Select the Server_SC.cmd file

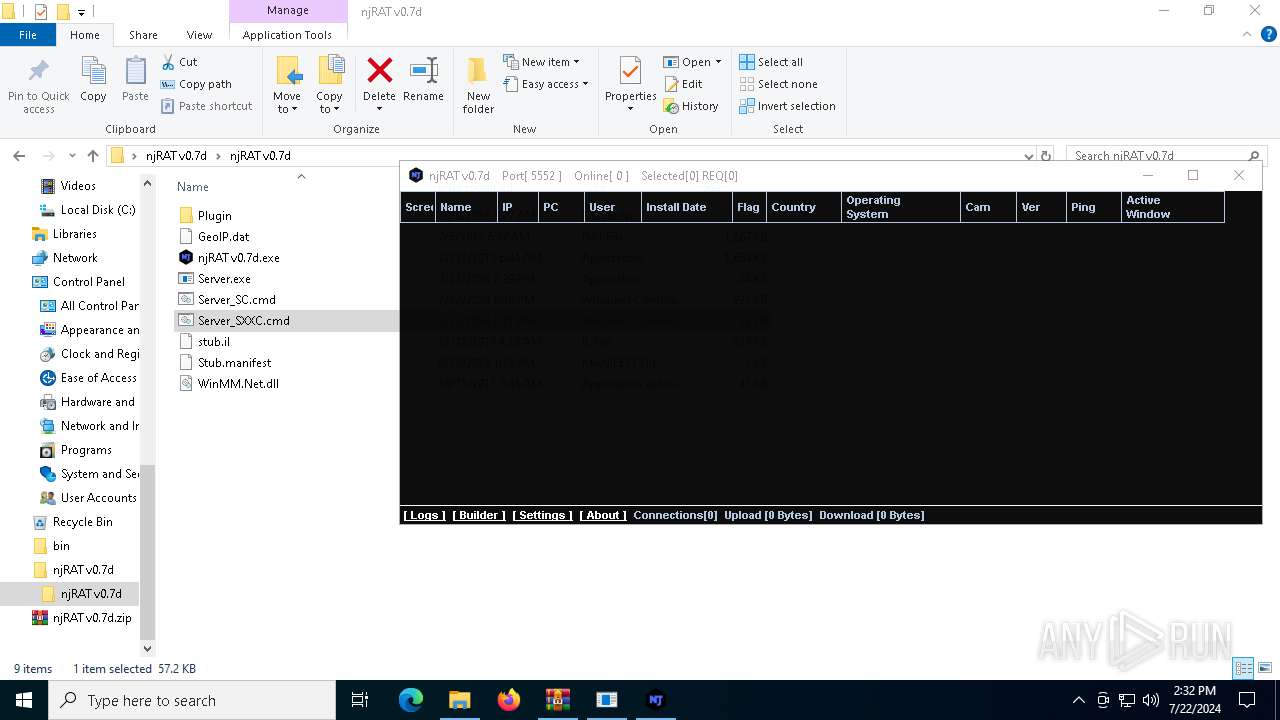point(236,300)
